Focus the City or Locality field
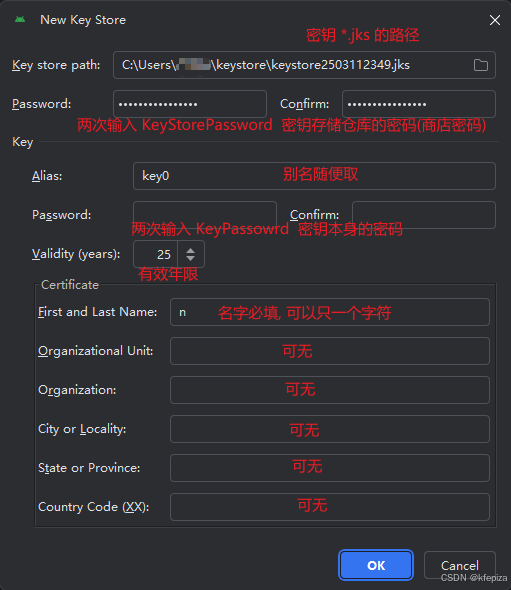The height and width of the screenshot is (590, 511). point(330,429)
